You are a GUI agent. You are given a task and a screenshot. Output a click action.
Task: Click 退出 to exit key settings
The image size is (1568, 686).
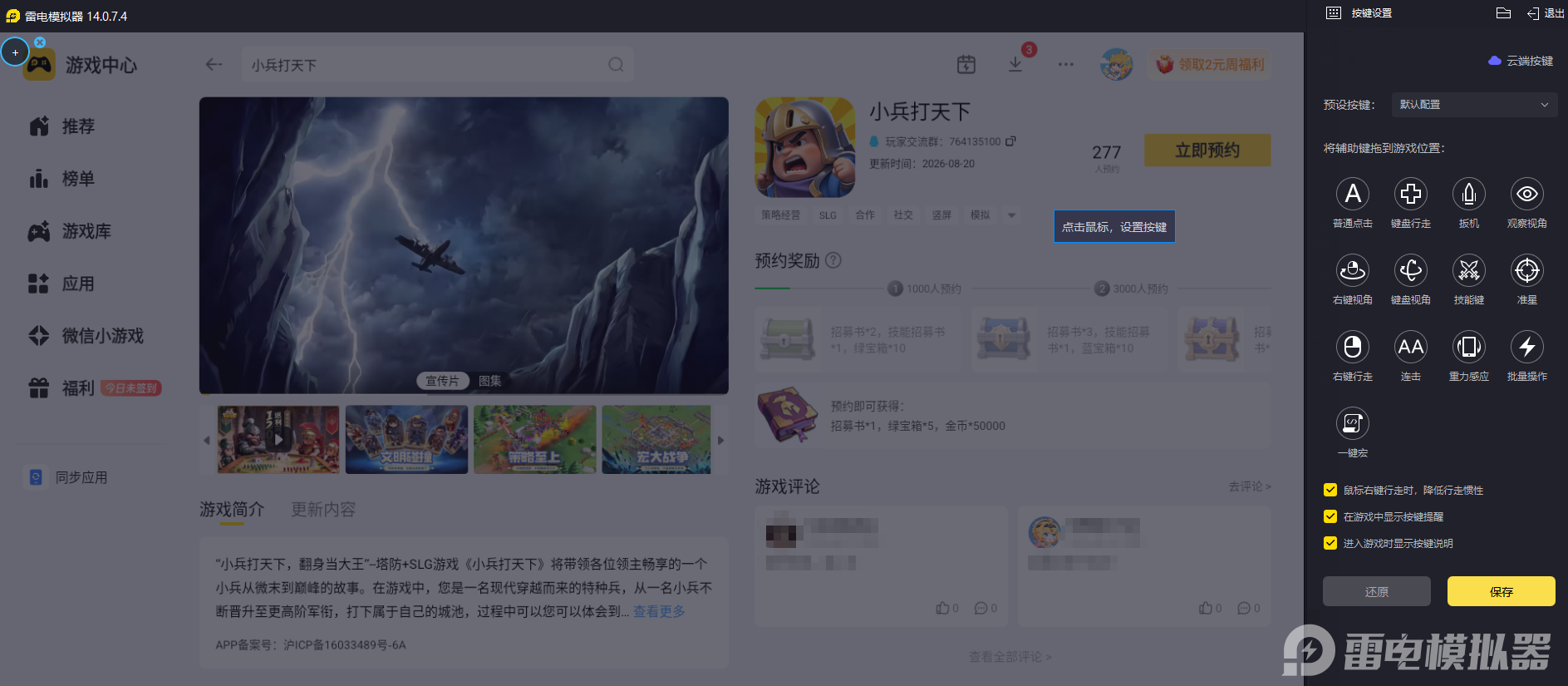1546,13
